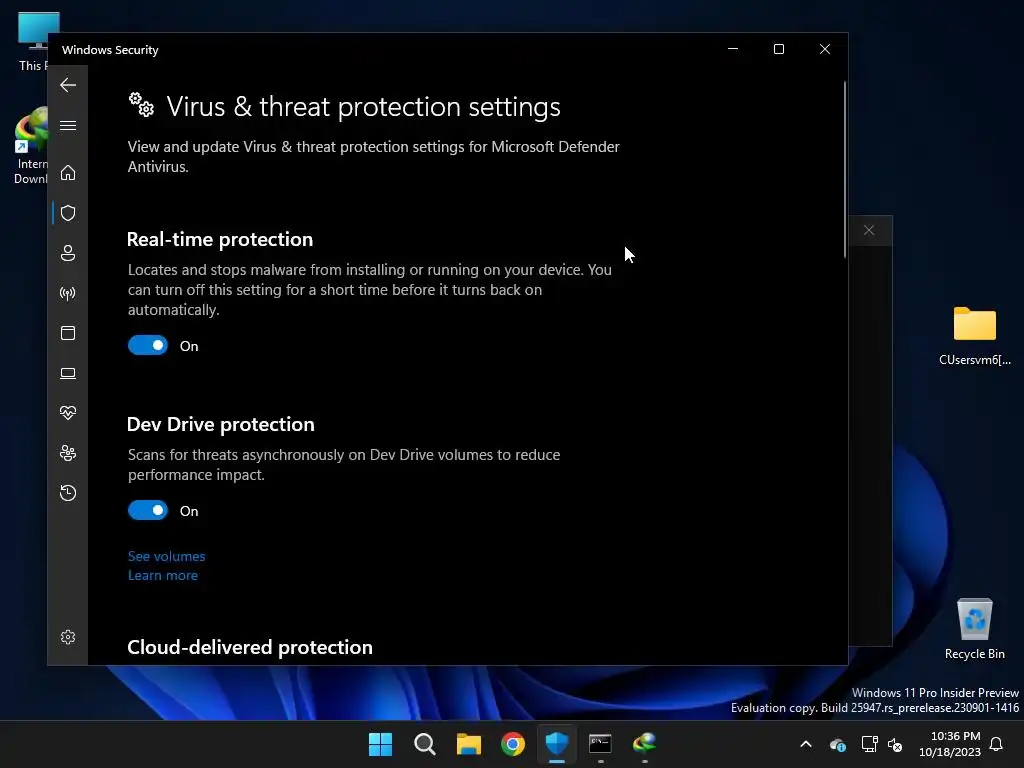Open Learn more link under Dev Drive

click(163, 575)
